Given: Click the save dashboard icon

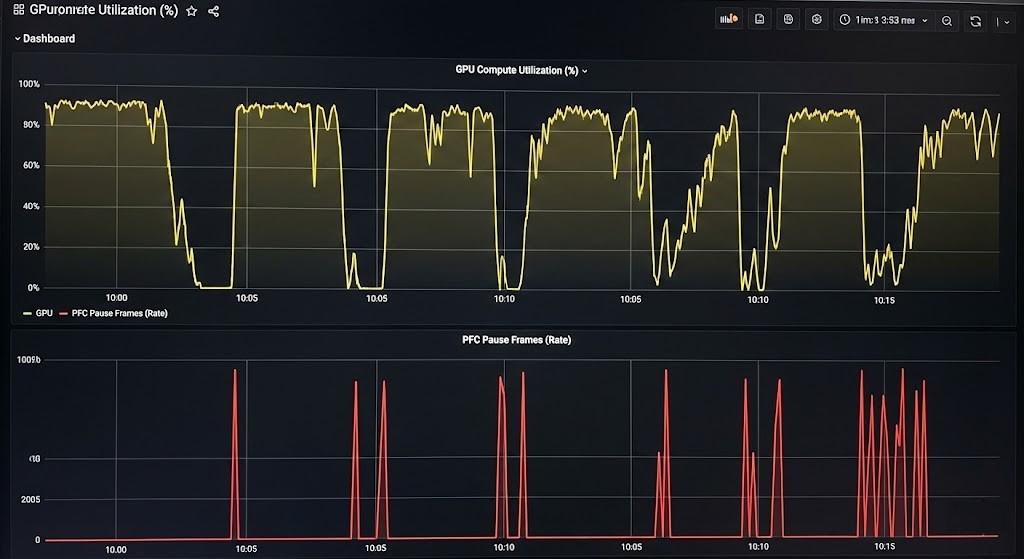Looking at the screenshot, I should pos(760,19).
